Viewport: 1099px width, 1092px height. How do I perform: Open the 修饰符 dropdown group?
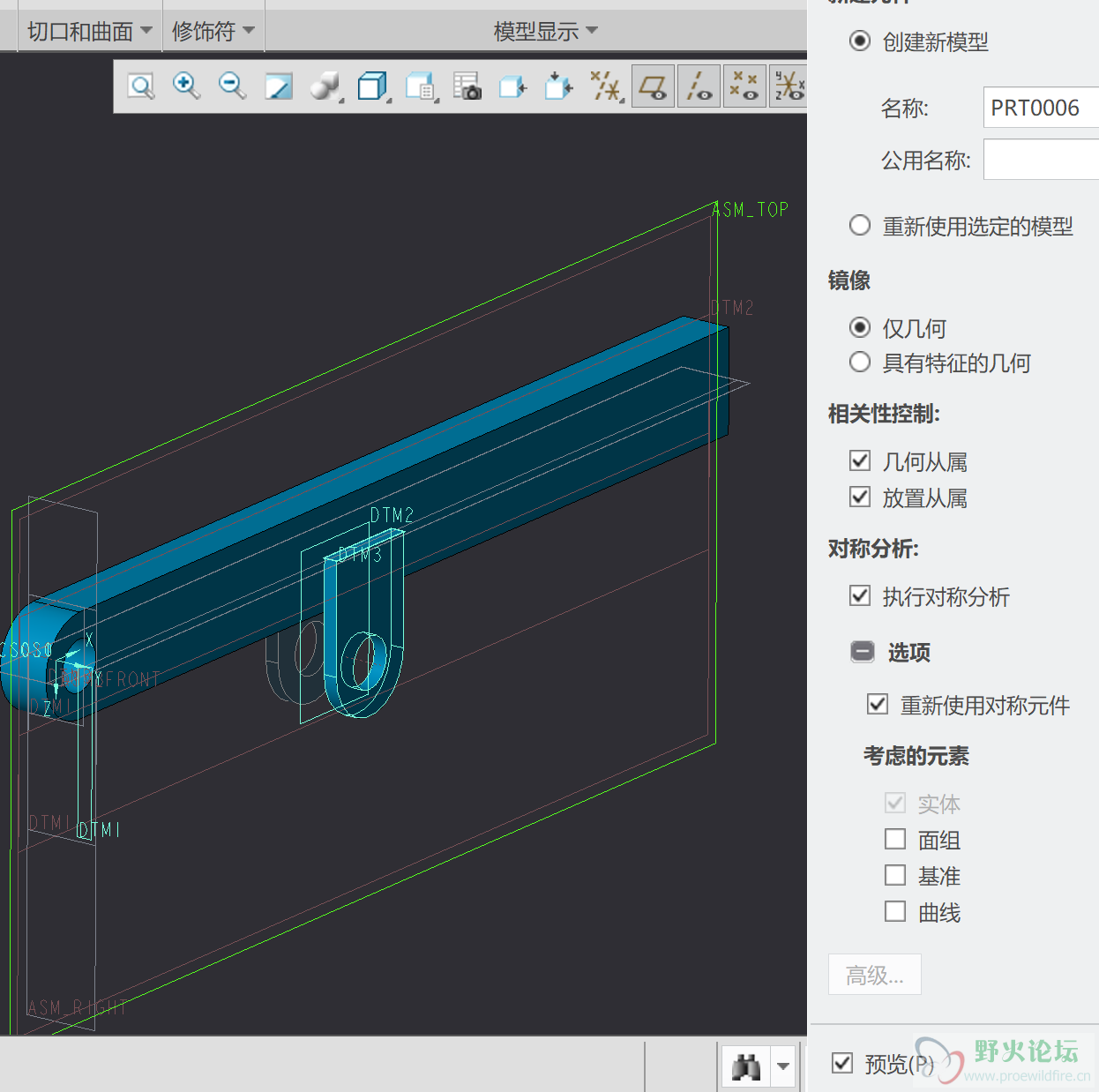tap(213, 32)
